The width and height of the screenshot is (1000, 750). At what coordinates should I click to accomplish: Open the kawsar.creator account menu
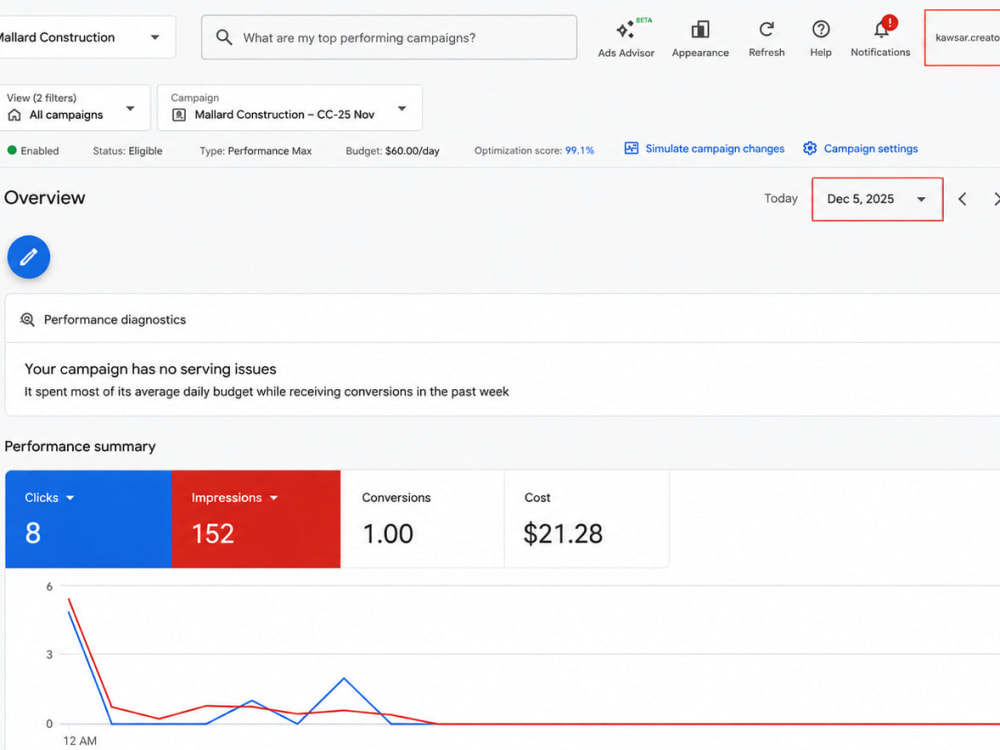click(963, 38)
